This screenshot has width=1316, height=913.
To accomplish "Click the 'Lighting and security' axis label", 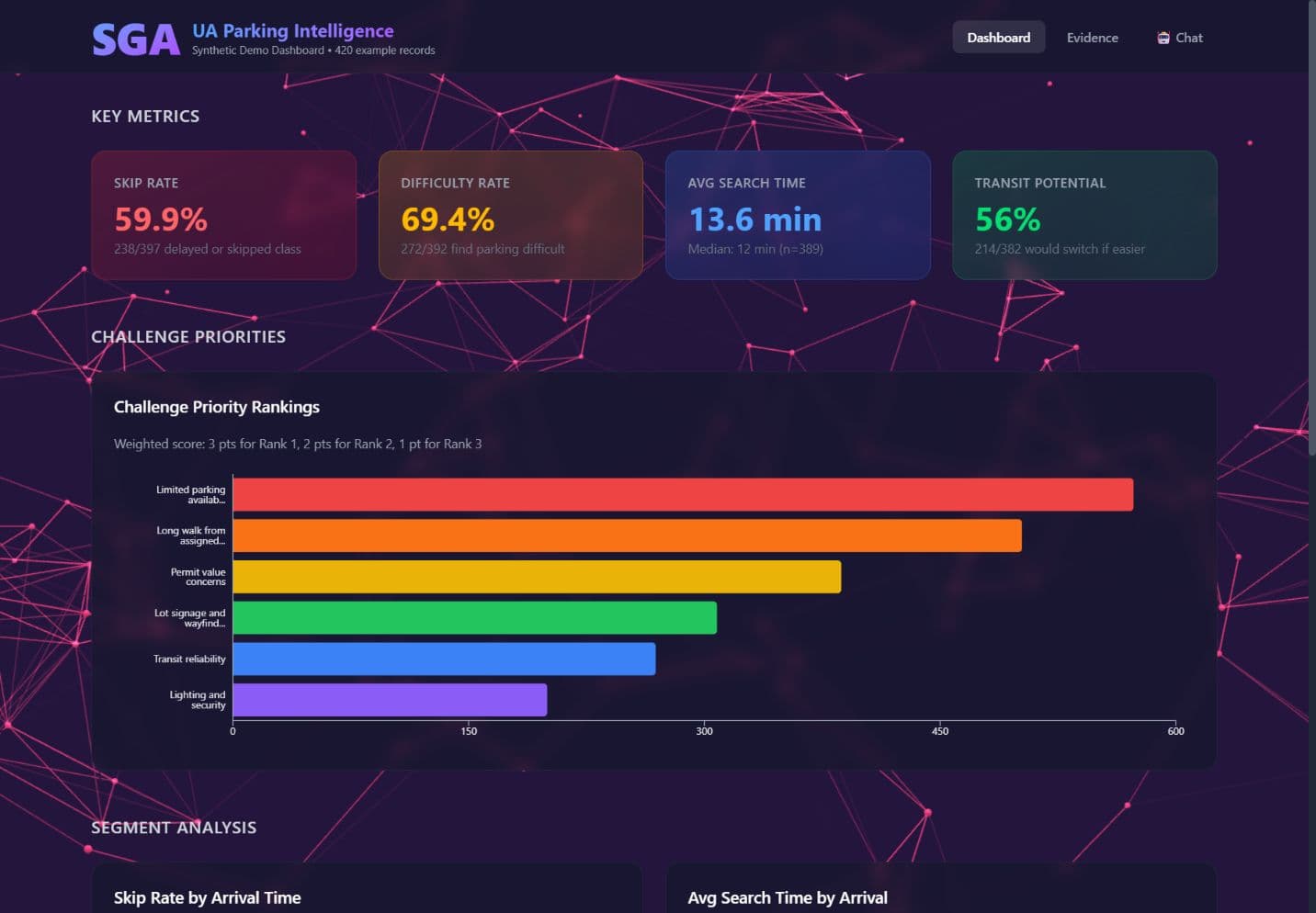I will pyautogui.click(x=198, y=700).
